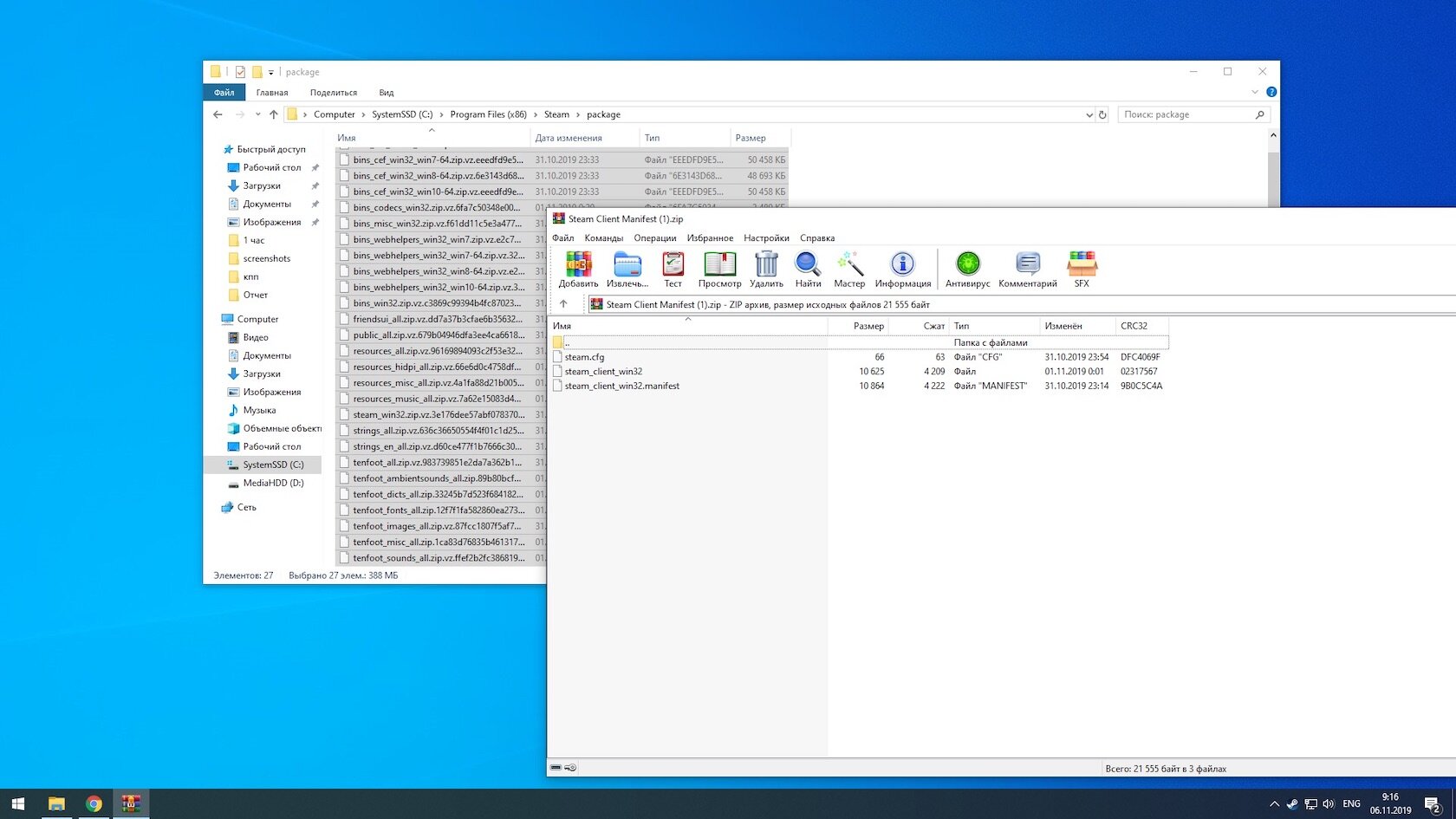Open the recent locations dropdown arrow
The image size is (1456, 819).
(257, 114)
